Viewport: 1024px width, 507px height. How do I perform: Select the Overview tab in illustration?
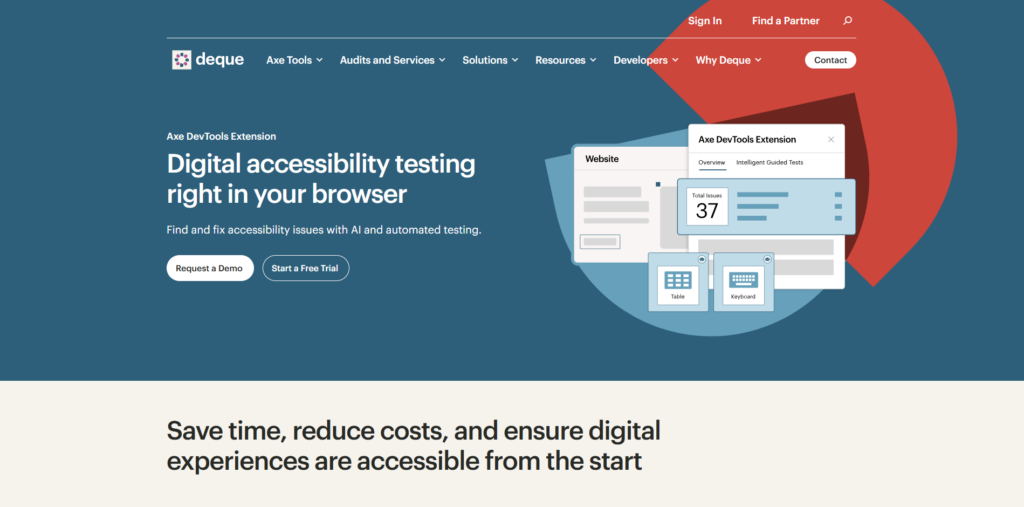[x=712, y=163]
